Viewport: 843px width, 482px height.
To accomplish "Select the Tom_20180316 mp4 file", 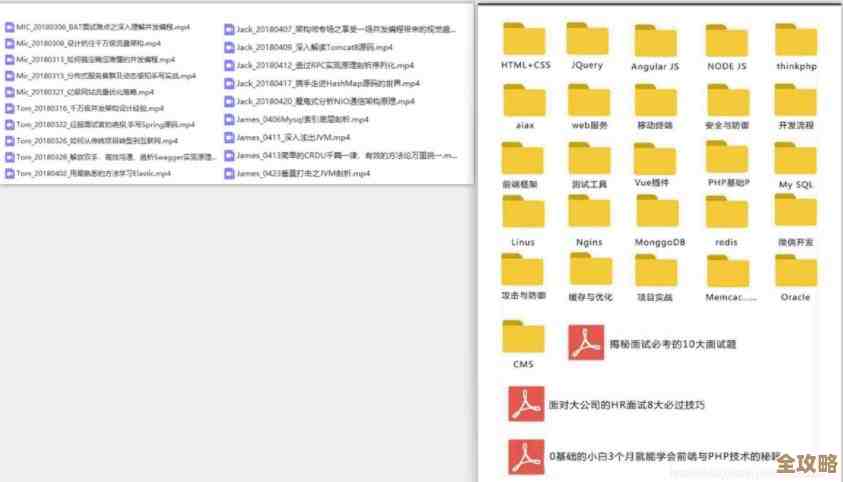I will coord(84,108).
